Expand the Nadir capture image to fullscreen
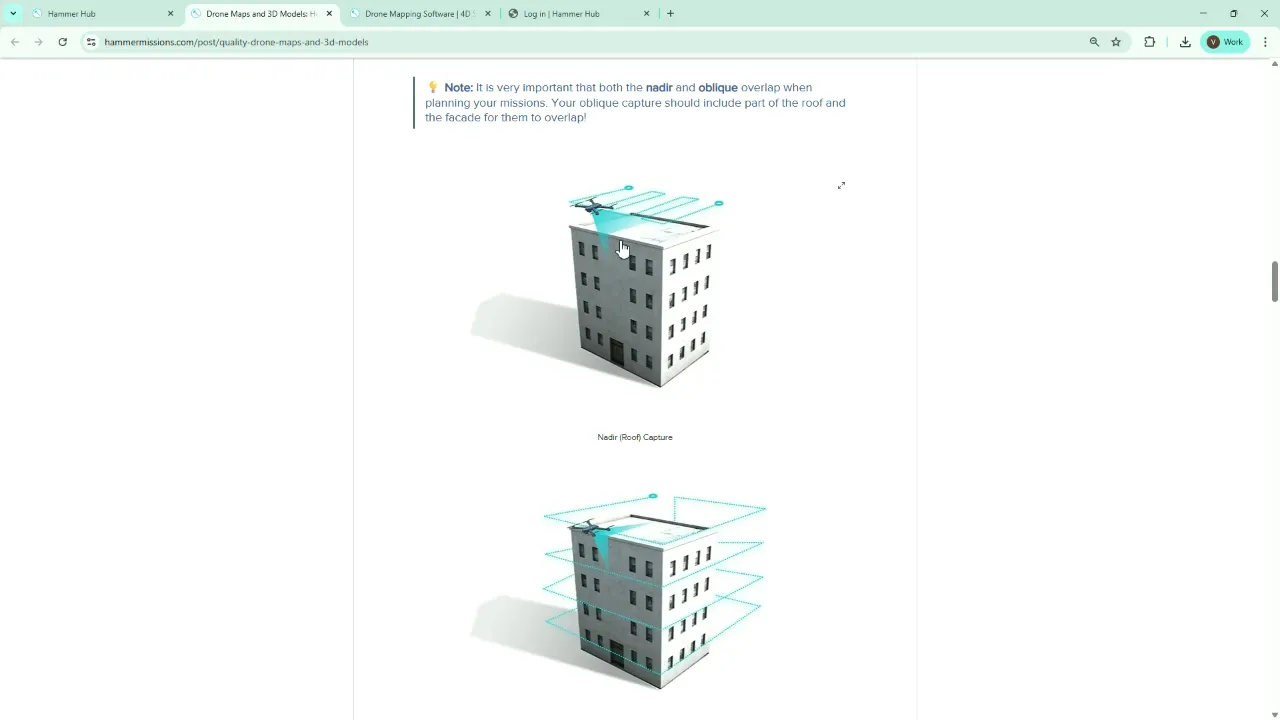This screenshot has height=720, width=1280. click(841, 185)
